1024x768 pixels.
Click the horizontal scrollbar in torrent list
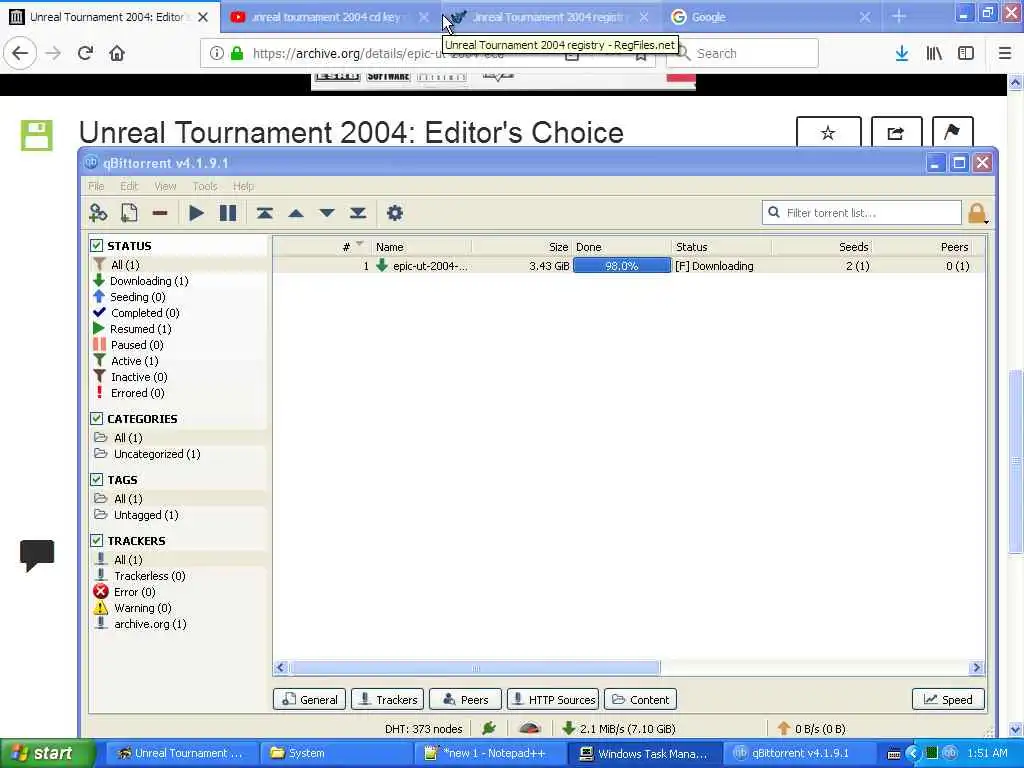pyautogui.click(x=476, y=667)
